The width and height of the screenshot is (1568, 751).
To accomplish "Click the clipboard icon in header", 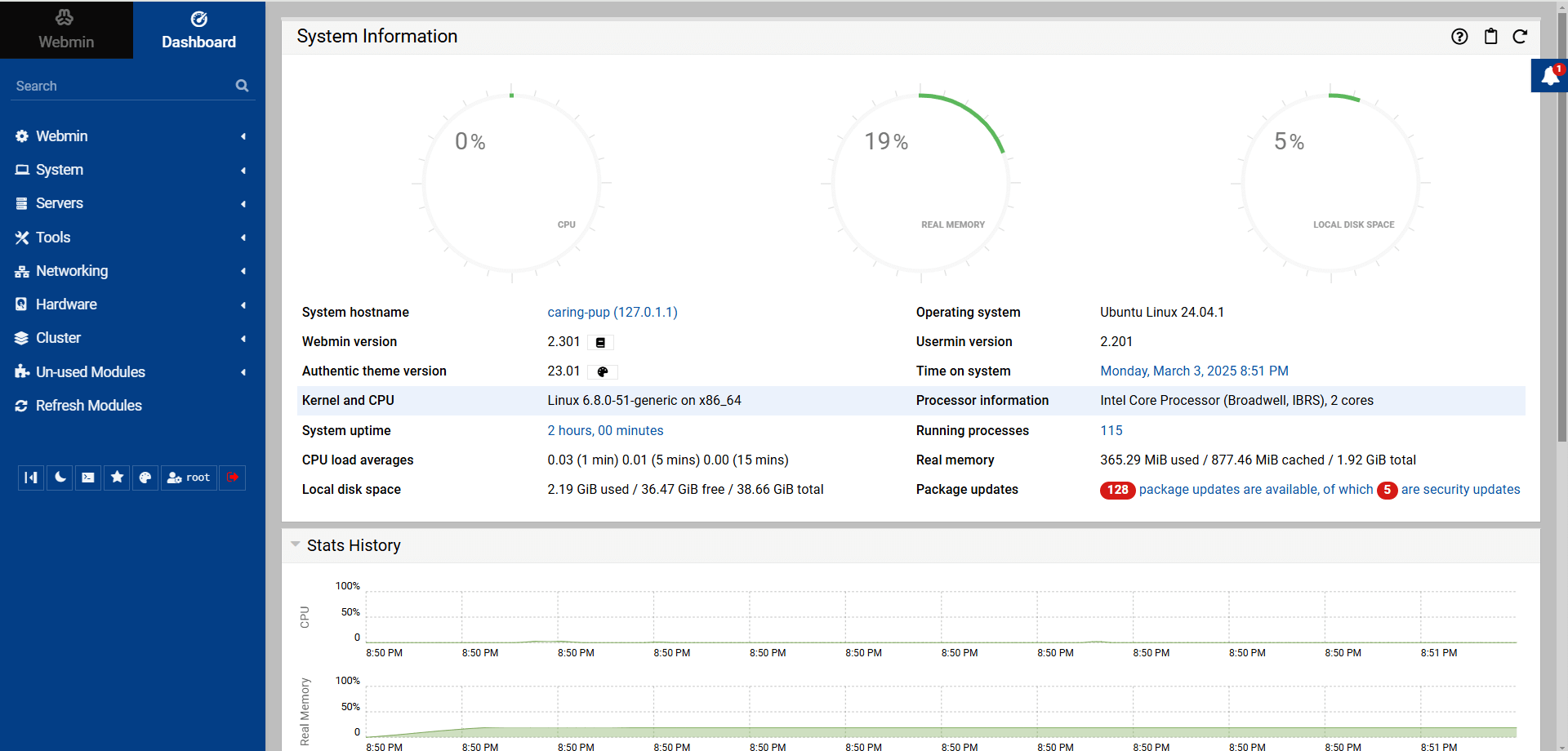I will 1490,37.
